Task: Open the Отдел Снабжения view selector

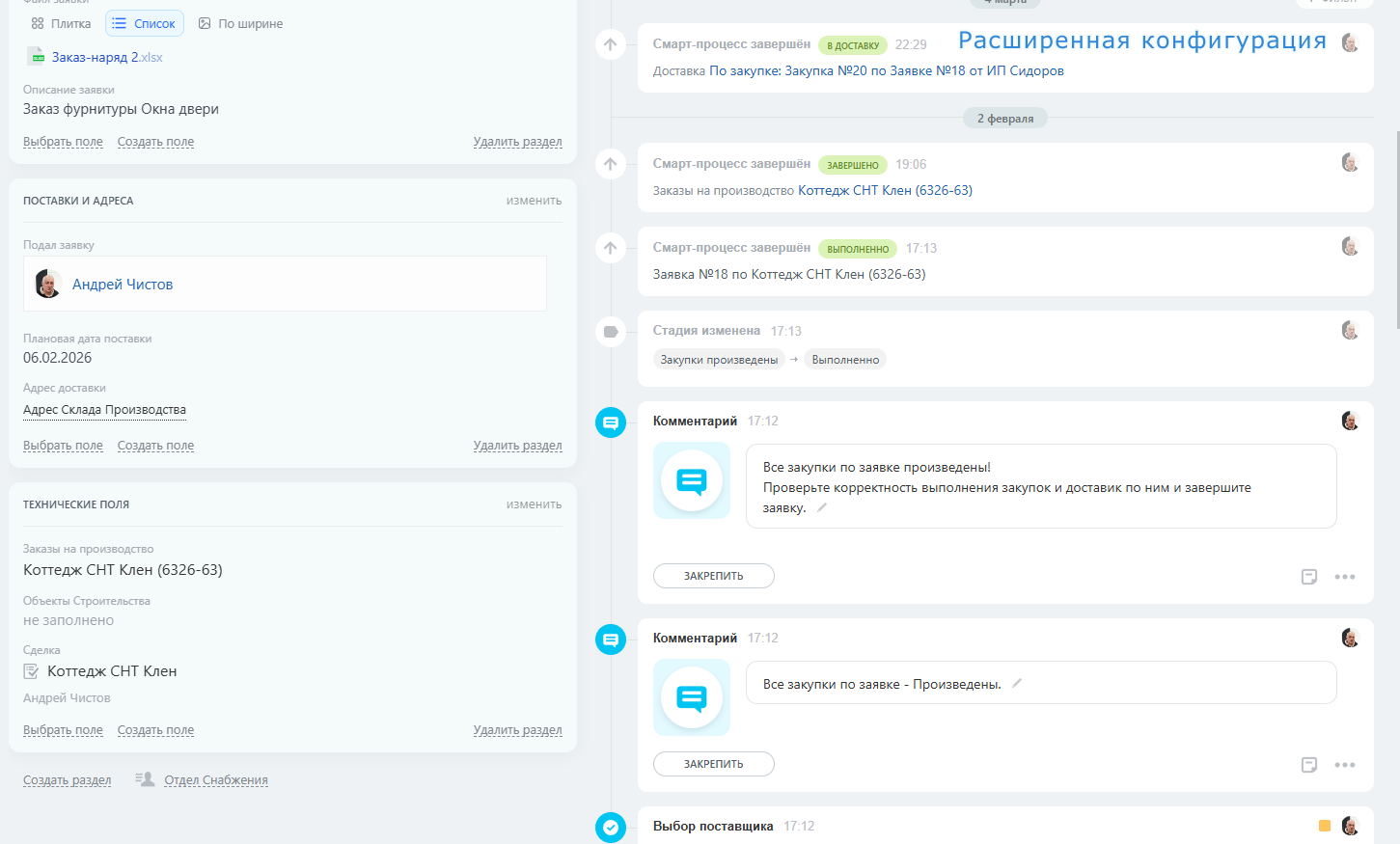Action: click(x=216, y=780)
